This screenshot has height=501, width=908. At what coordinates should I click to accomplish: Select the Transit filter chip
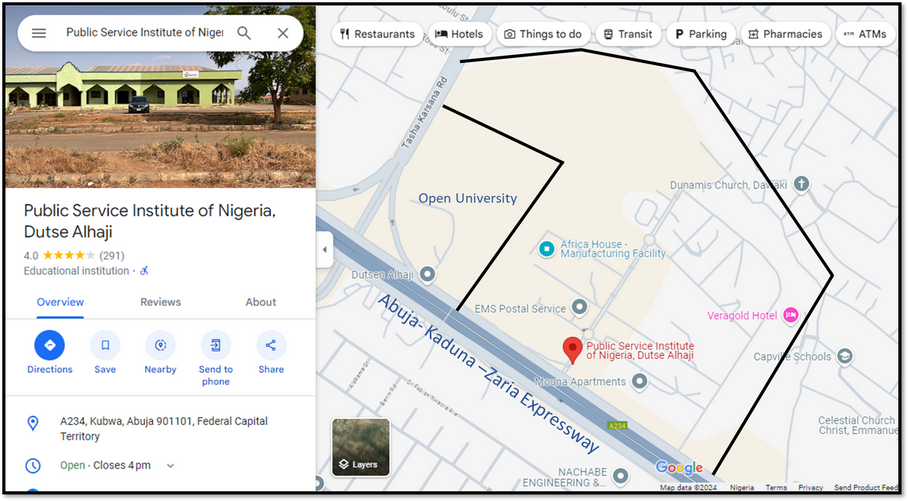point(628,34)
